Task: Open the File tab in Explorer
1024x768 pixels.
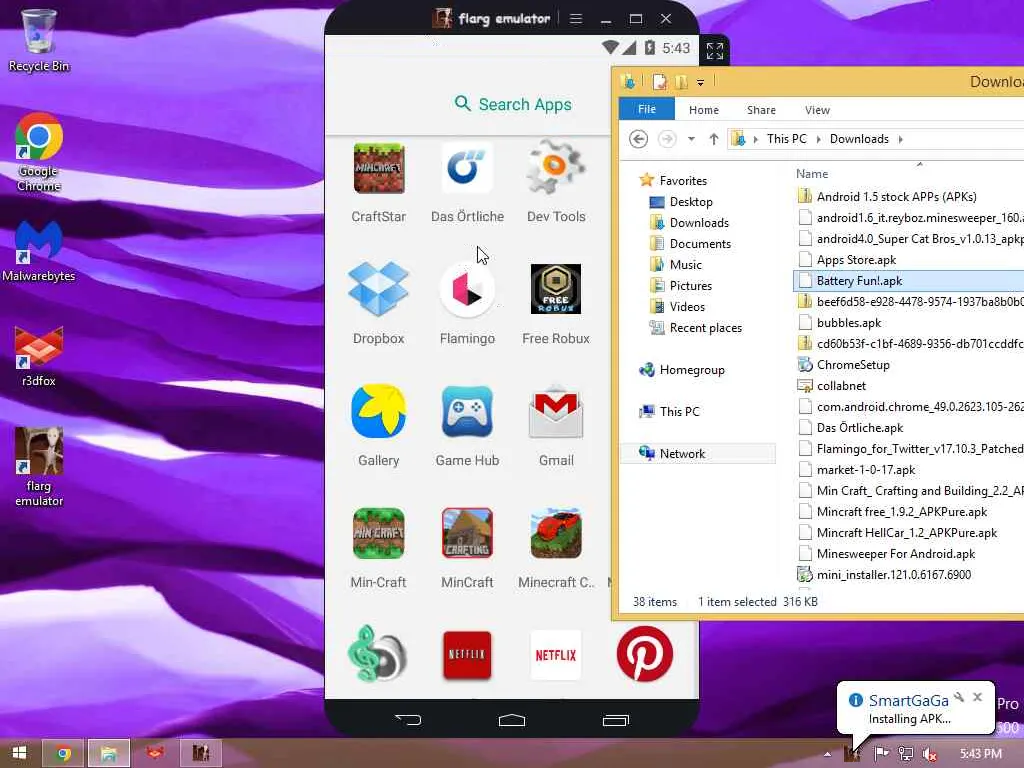Action: coord(647,109)
